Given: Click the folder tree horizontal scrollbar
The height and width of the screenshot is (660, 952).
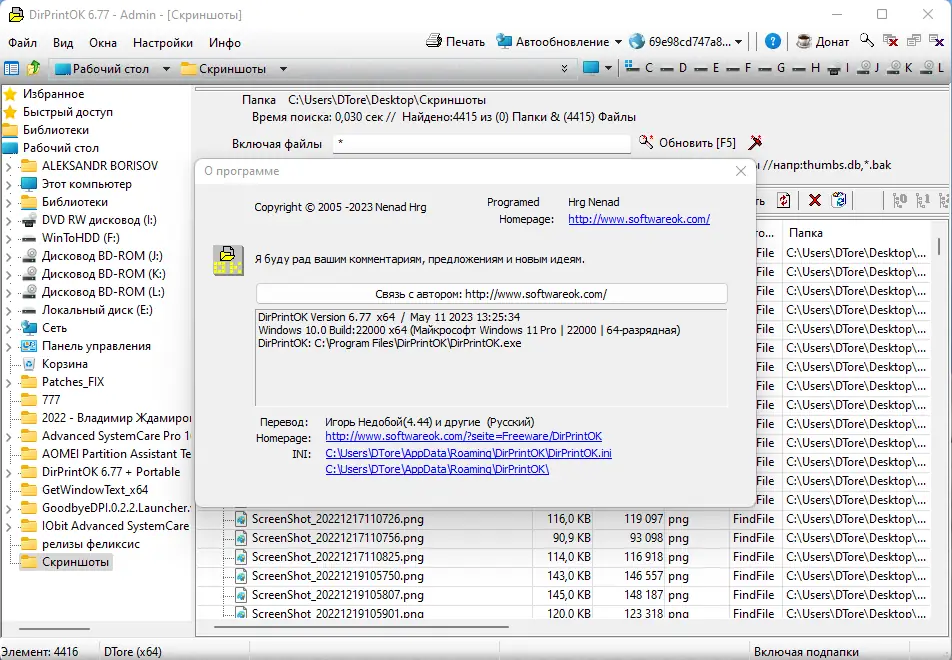Looking at the screenshot, I should coord(54,628).
